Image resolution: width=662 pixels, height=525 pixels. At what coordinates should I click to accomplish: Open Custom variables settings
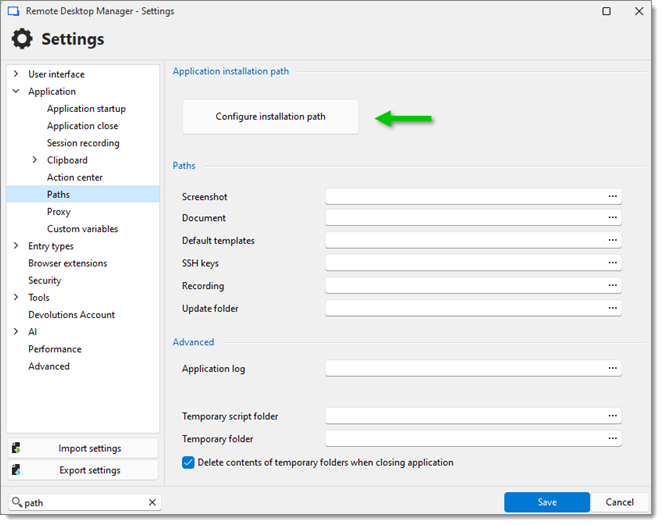tap(82, 229)
